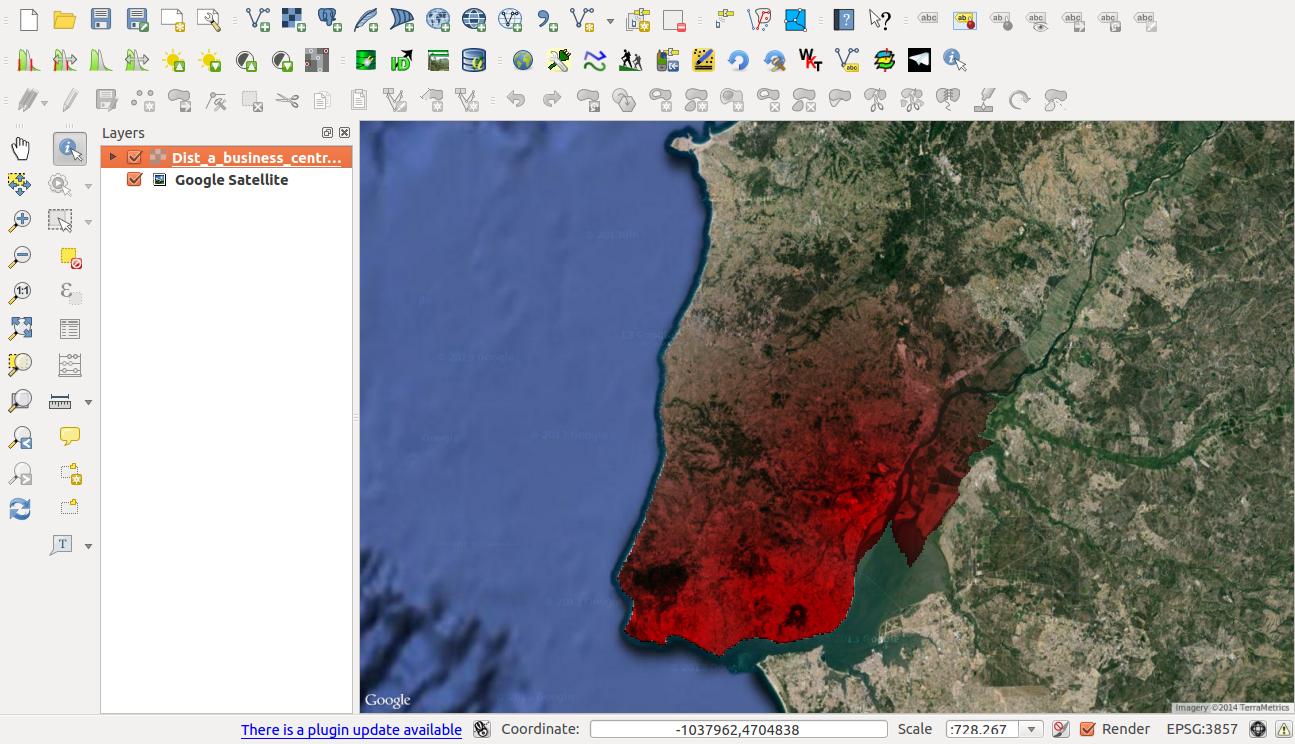1295x744 pixels.
Task: Save the current project
Action: [100, 19]
